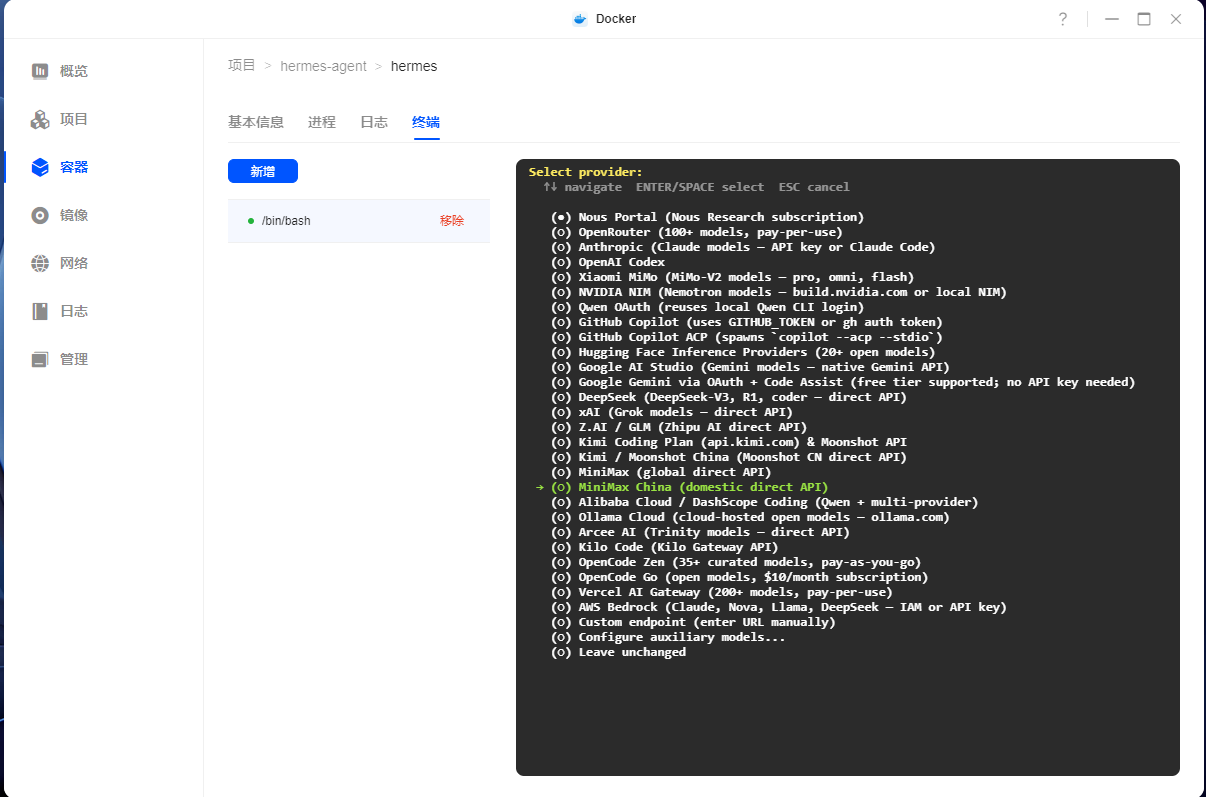
Task: Select highlighted MiniMax China radio option
Action: point(561,487)
